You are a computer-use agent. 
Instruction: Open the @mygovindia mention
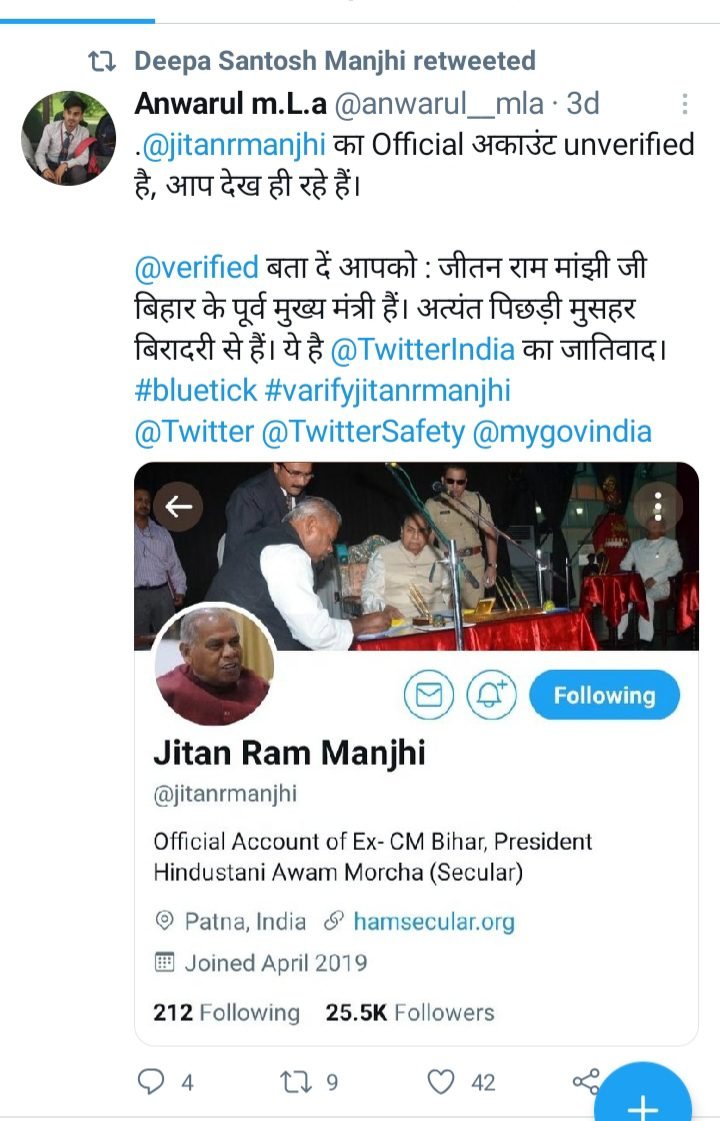click(x=562, y=433)
